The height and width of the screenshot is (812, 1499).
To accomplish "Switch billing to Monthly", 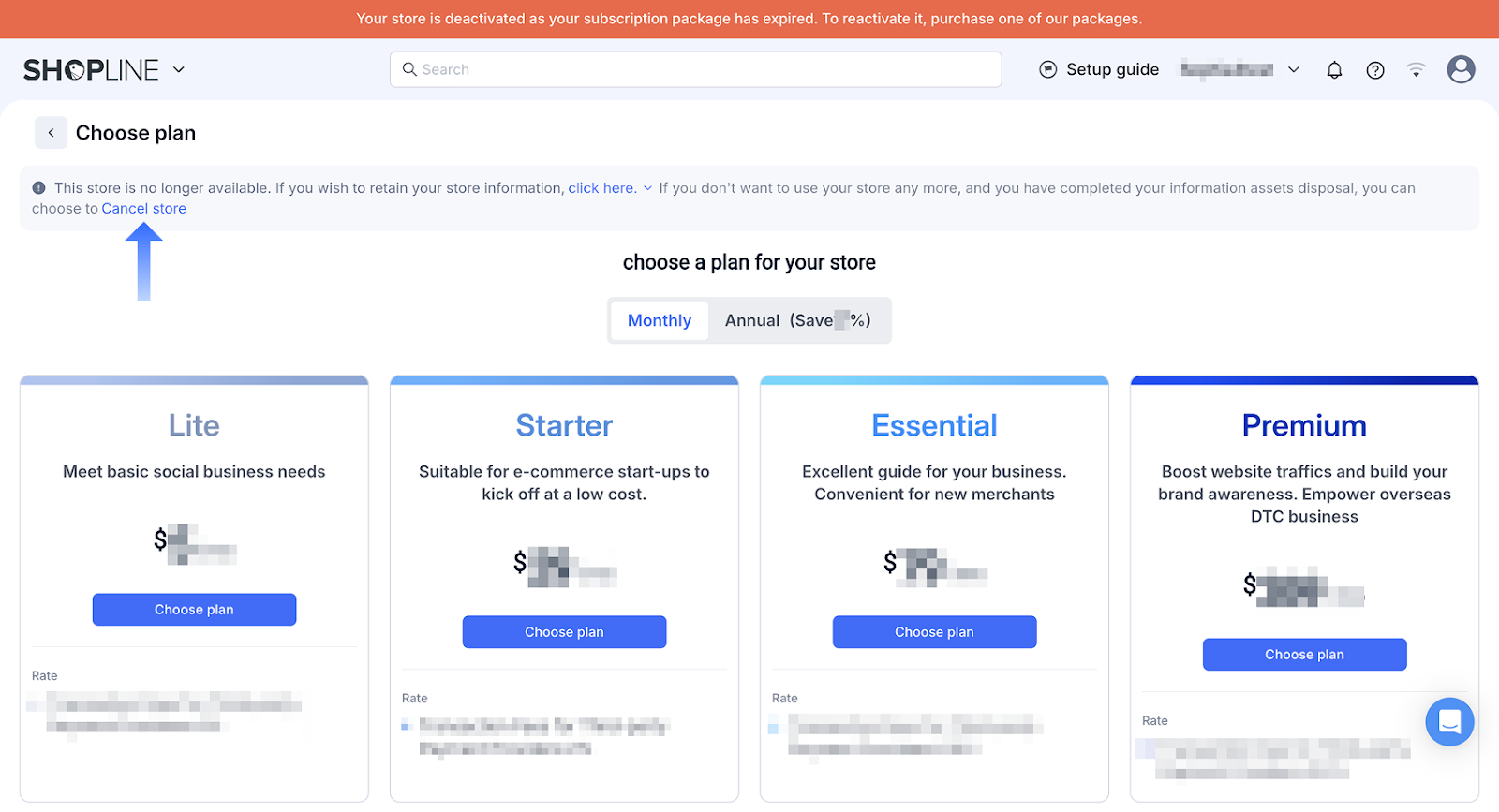I will tap(660, 321).
